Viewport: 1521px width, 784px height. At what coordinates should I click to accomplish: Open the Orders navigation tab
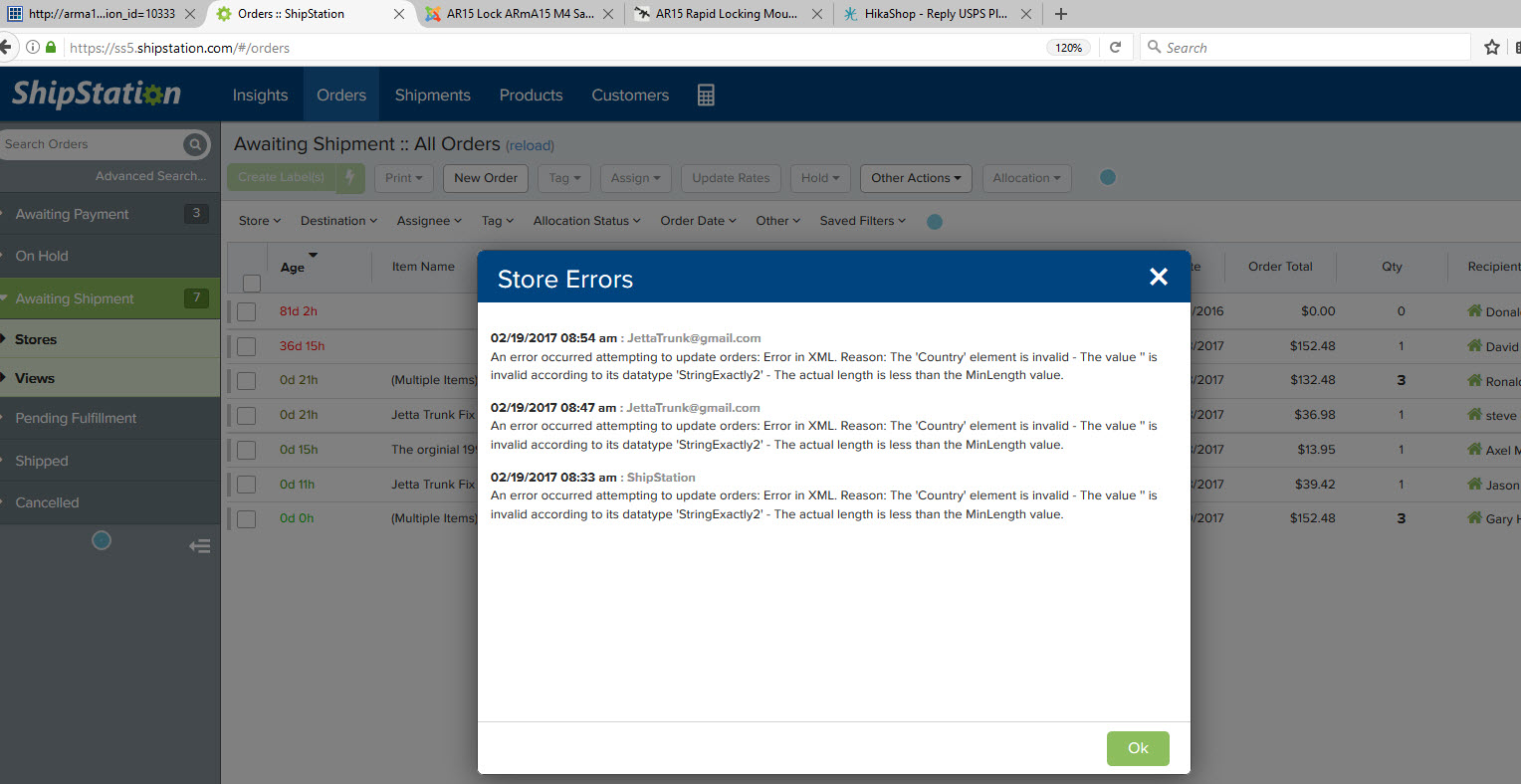point(341,95)
